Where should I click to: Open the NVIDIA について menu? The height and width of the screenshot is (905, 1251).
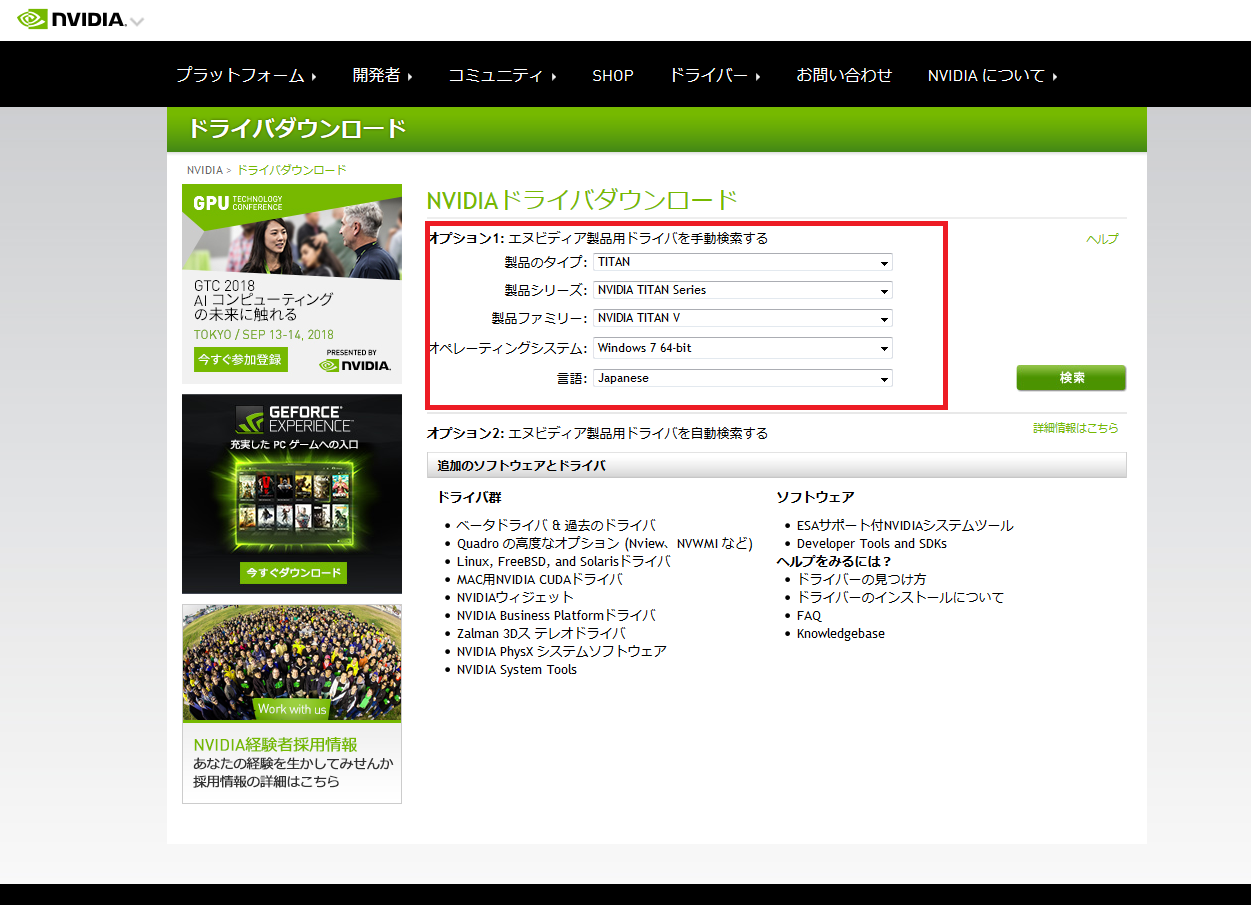[992, 75]
